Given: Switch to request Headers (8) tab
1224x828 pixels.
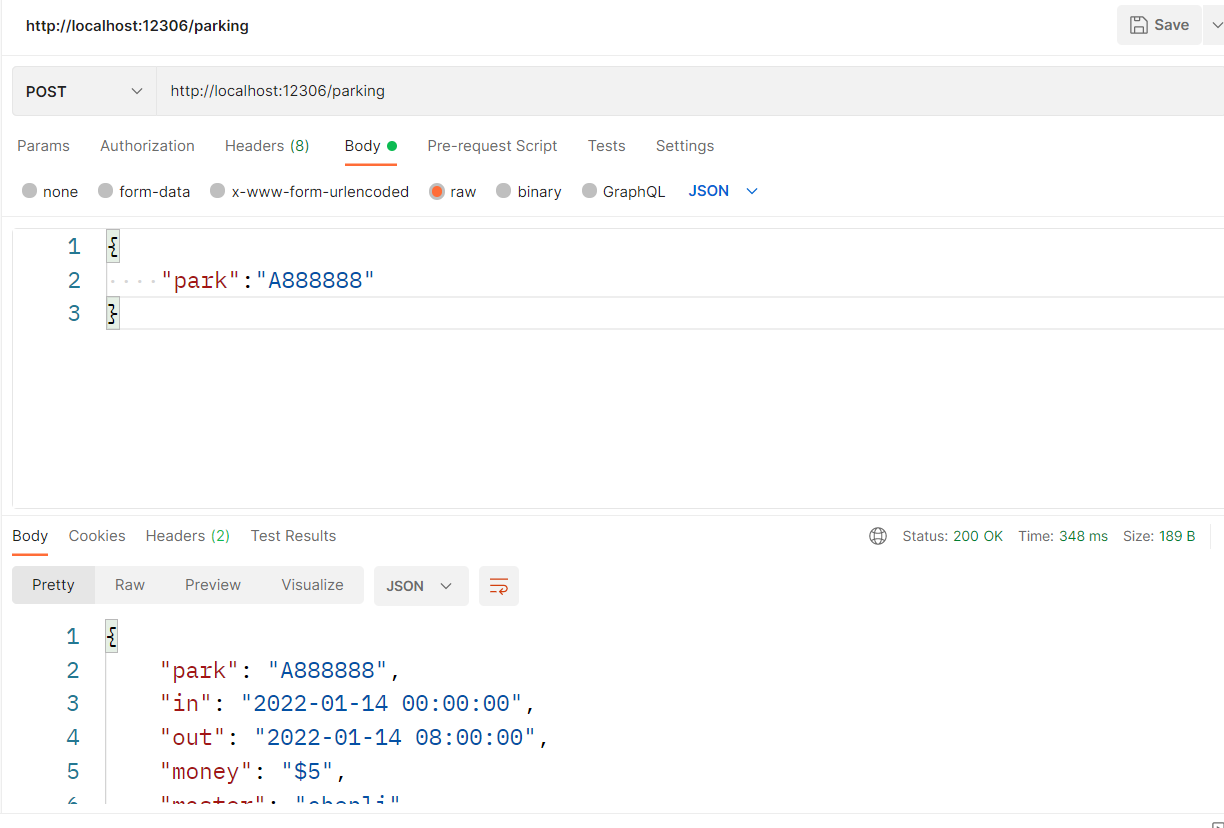Looking at the screenshot, I should point(267,146).
